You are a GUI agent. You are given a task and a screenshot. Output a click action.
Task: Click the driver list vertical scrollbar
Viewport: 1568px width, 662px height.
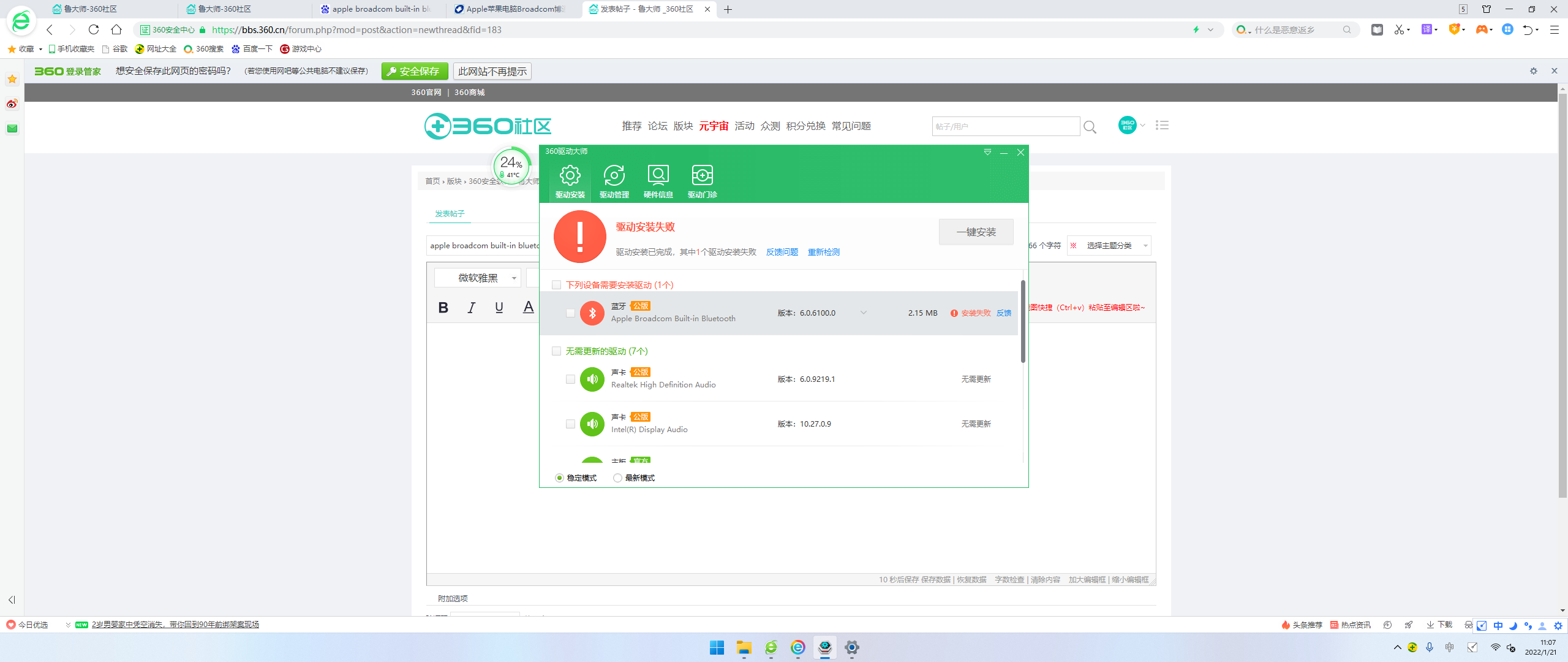[x=1022, y=321]
